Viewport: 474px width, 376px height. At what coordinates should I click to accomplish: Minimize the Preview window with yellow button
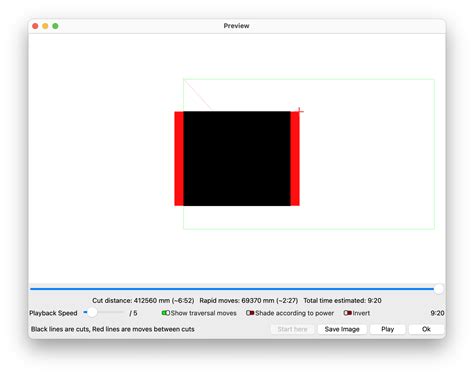45,26
